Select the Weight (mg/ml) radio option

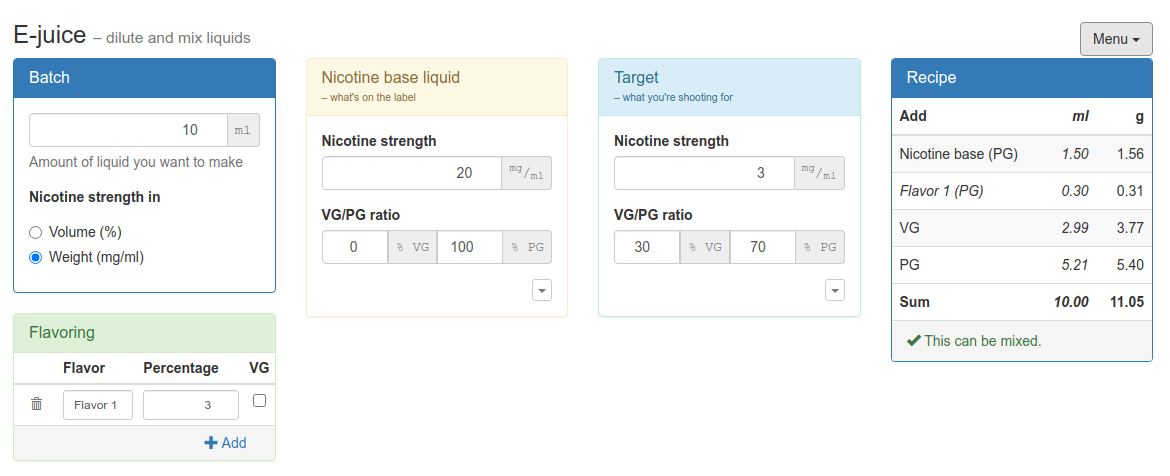pos(36,257)
